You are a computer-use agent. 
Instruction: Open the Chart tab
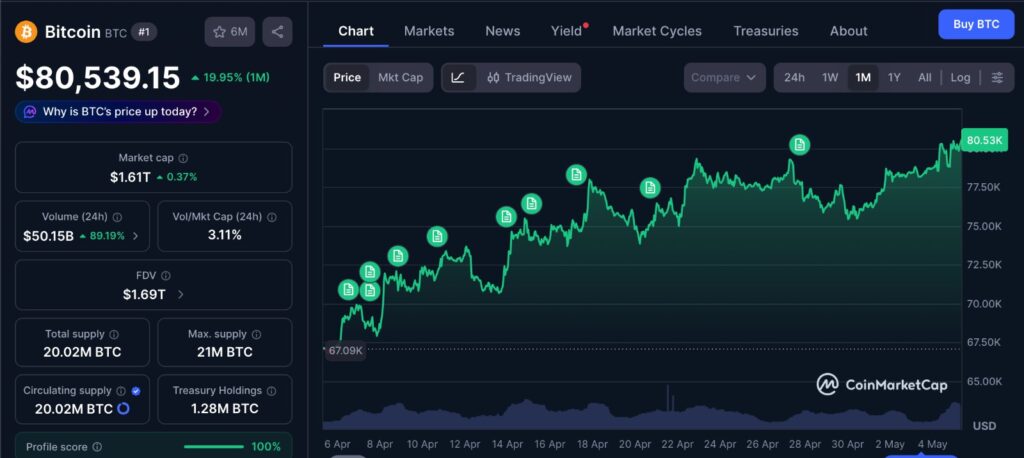356,31
